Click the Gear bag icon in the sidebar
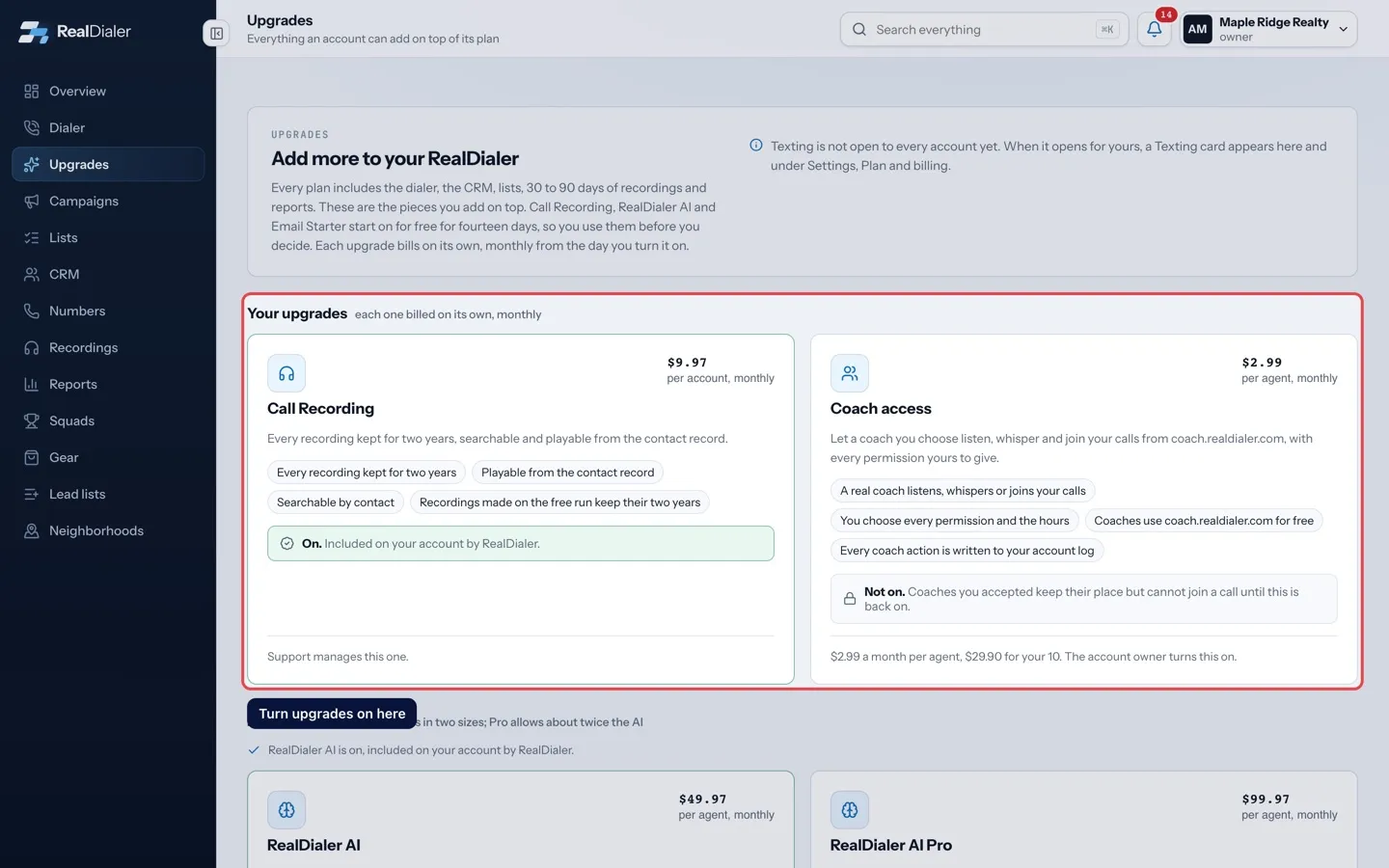The width and height of the screenshot is (1389, 868). click(x=32, y=458)
